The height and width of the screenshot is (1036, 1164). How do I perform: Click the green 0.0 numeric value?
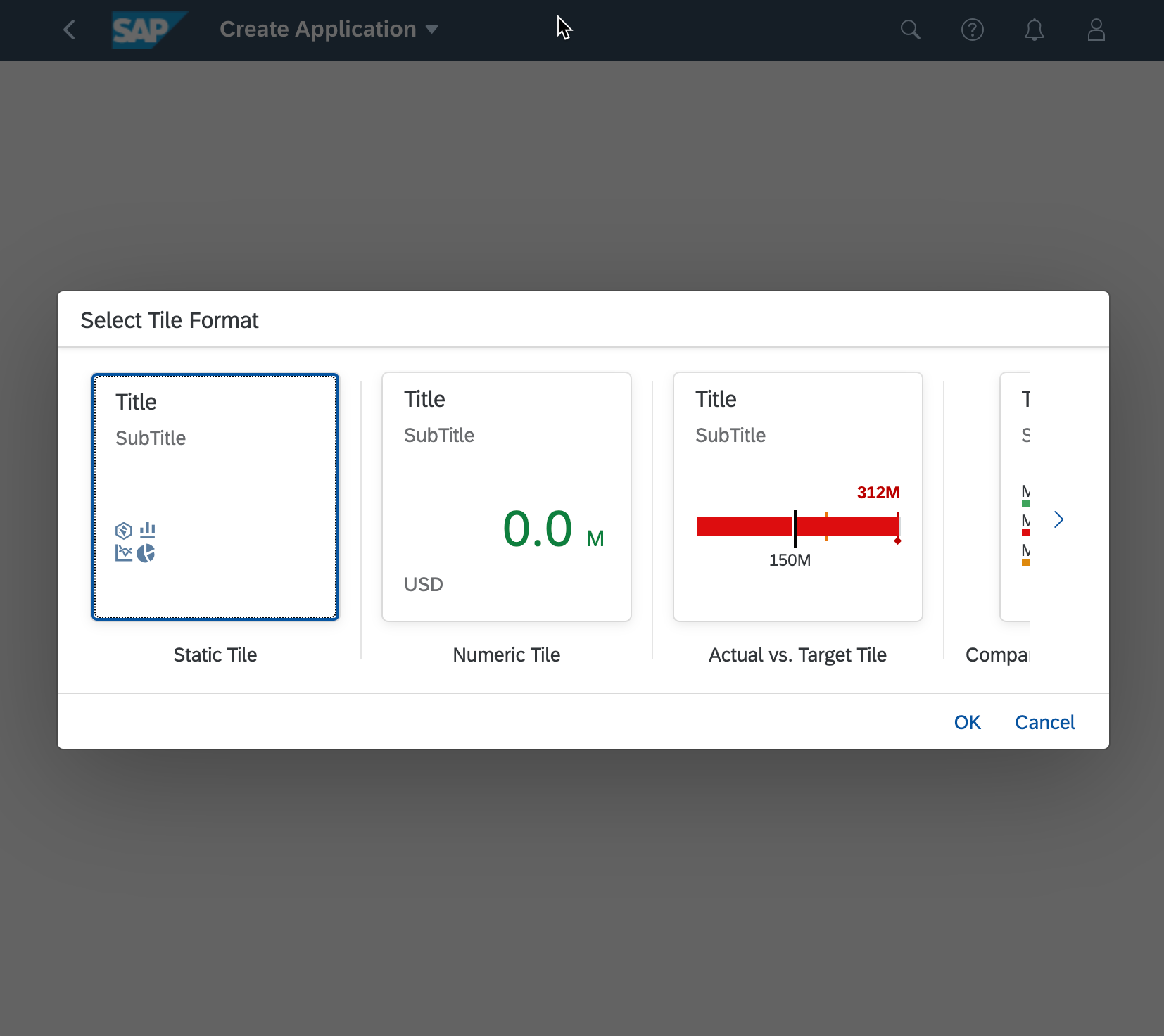tap(538, 529)
